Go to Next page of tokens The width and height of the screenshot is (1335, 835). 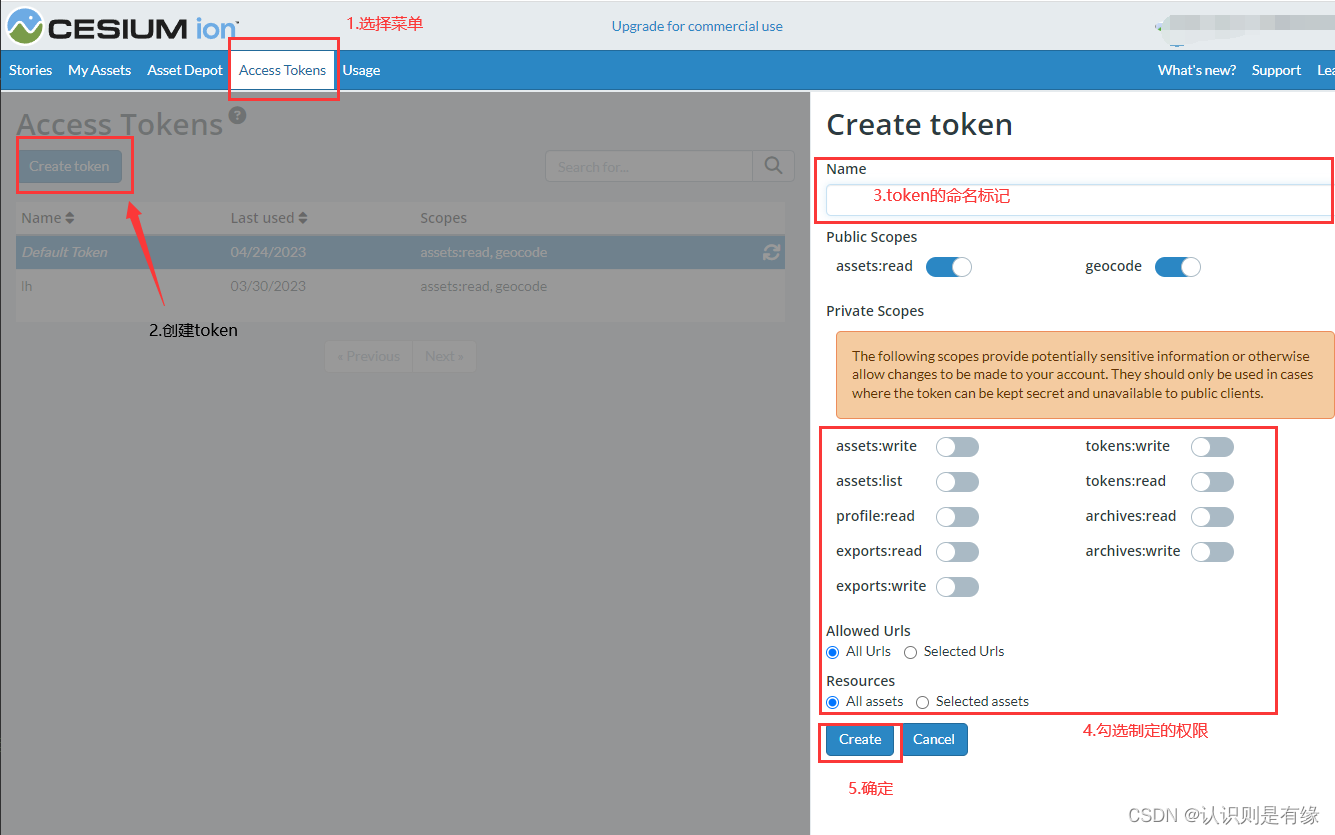pyautogui.click(x=444, y=356)
